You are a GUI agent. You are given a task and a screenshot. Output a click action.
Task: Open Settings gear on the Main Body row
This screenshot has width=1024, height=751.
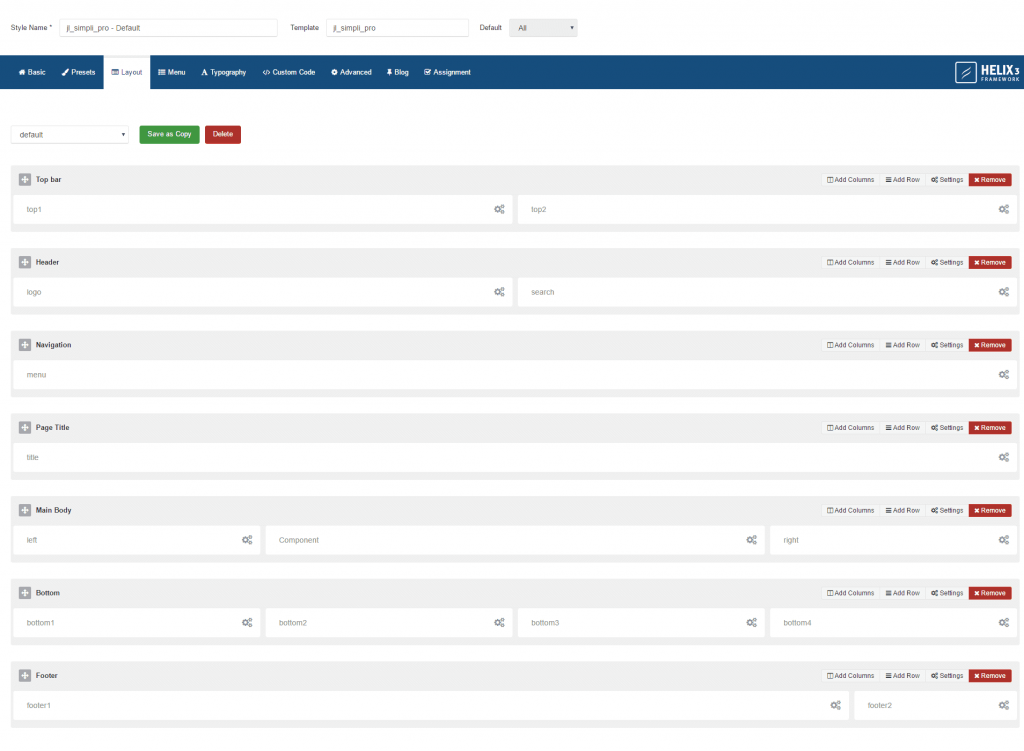coord(945,510)
